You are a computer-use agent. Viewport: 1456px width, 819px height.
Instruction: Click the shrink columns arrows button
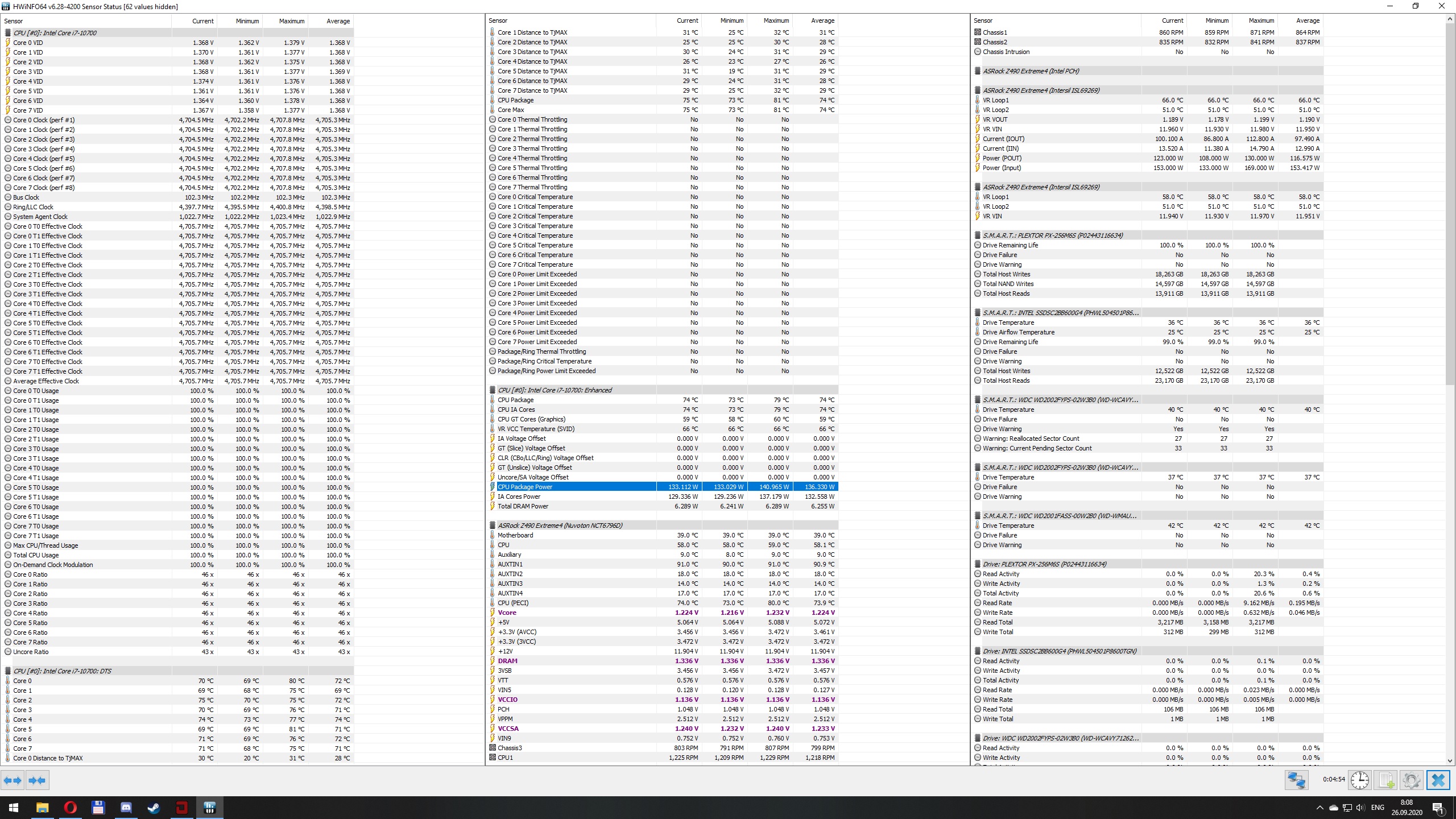pos(38,780)
